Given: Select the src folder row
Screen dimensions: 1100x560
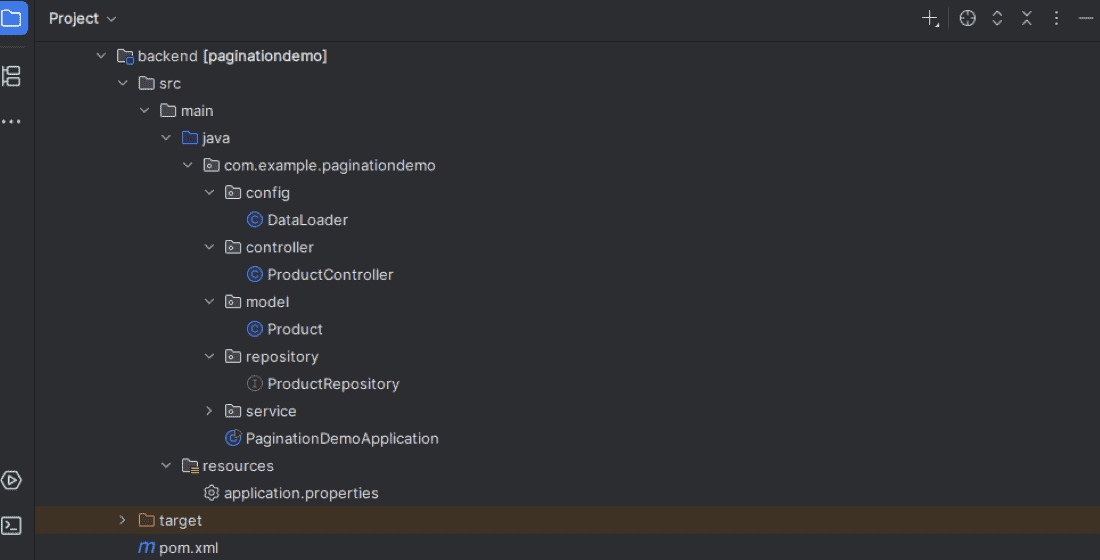Looking at the screenshot, I should tap(568, 83).
